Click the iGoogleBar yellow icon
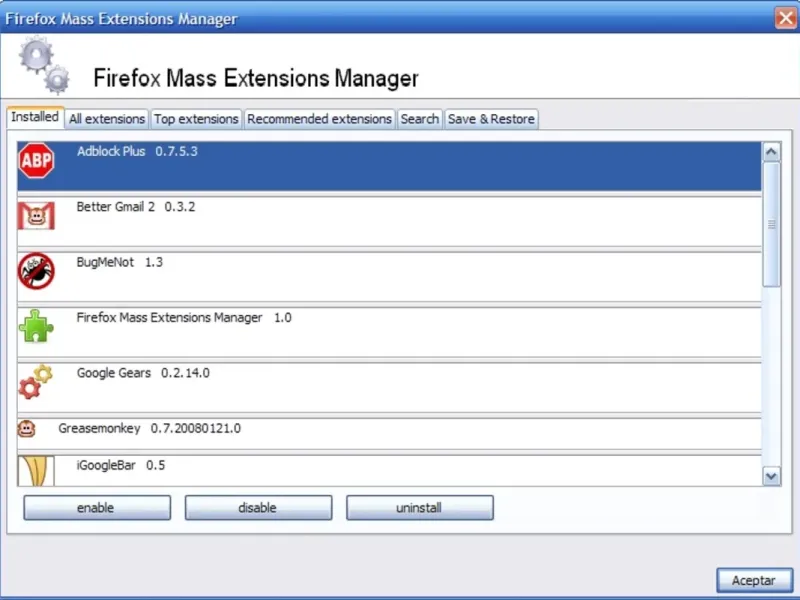The height and width of the screenshot is (600, 800). (36, 471)
